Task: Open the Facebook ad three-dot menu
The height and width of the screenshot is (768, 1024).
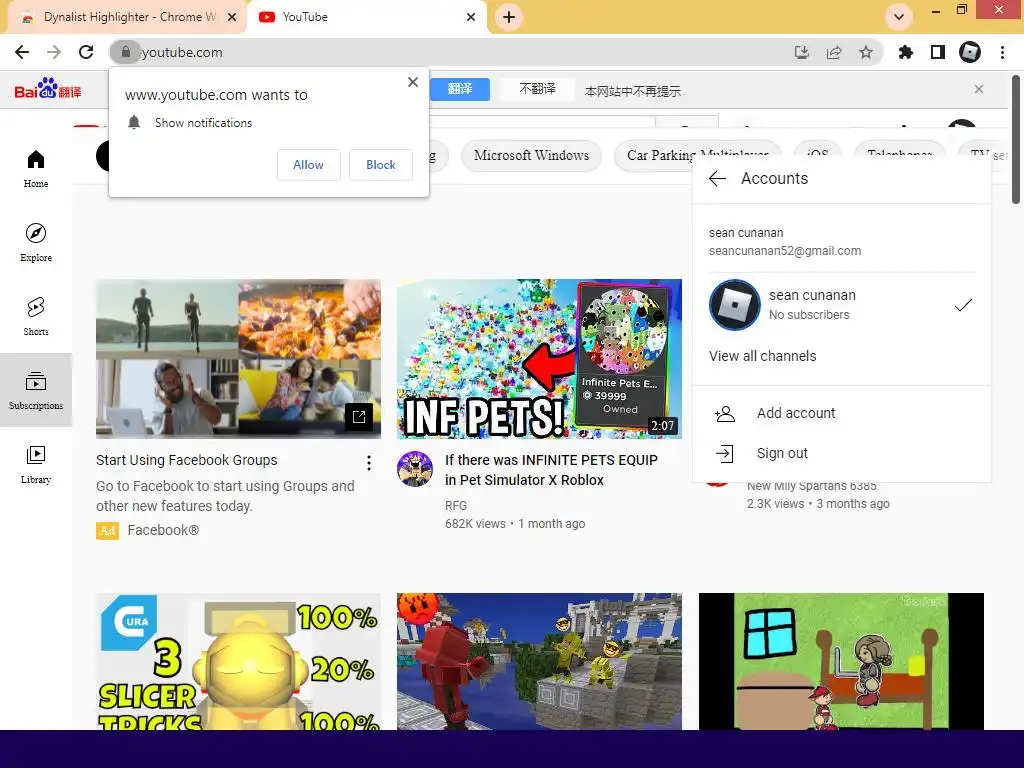Action: [x=369, y=463]
